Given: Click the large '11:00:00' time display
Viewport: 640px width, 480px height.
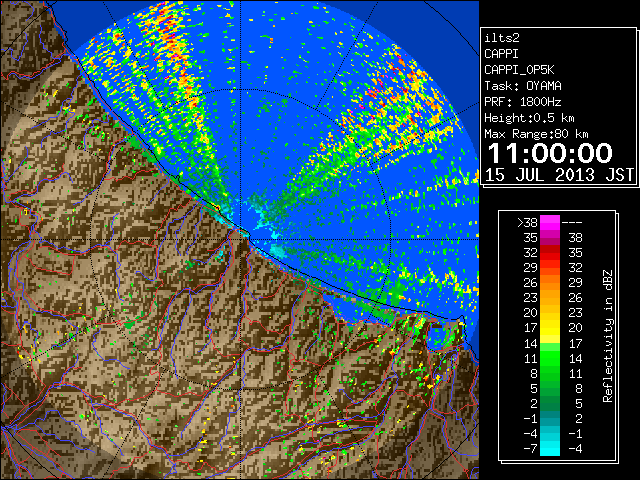Looking at the screenshot, I should click(550, 153).
